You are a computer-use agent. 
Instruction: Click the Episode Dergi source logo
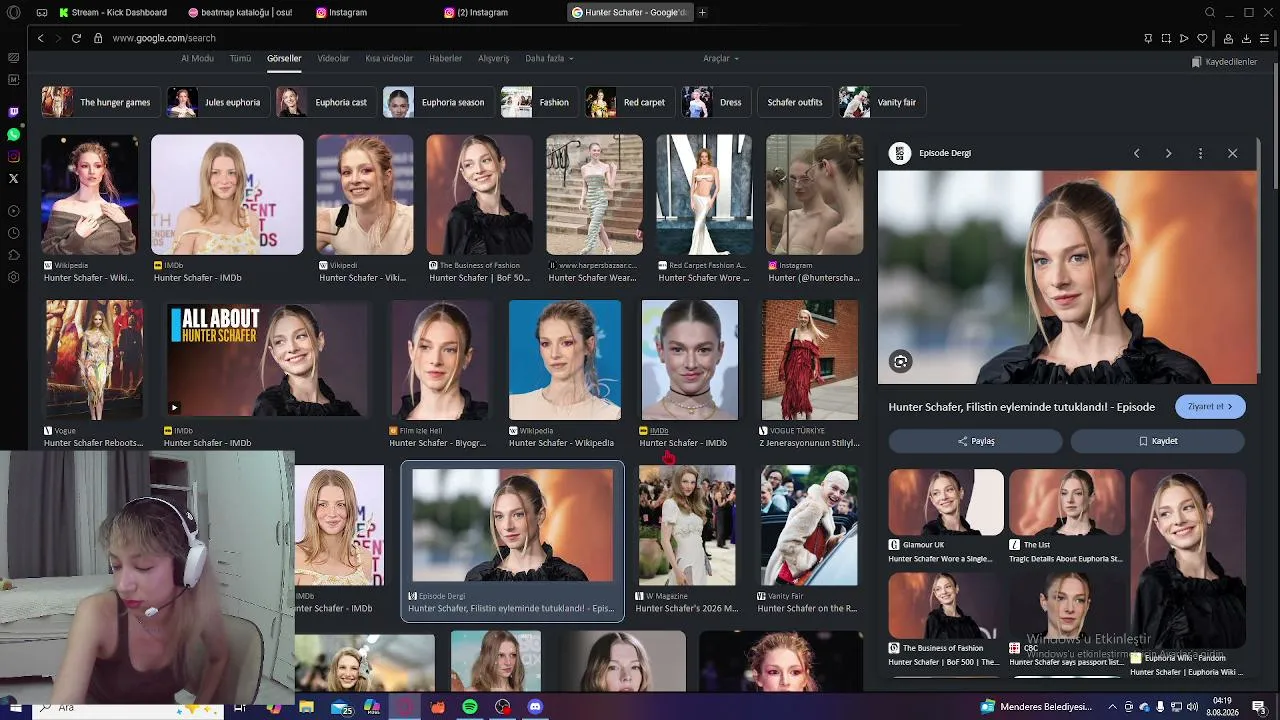(x=900, y=153)
